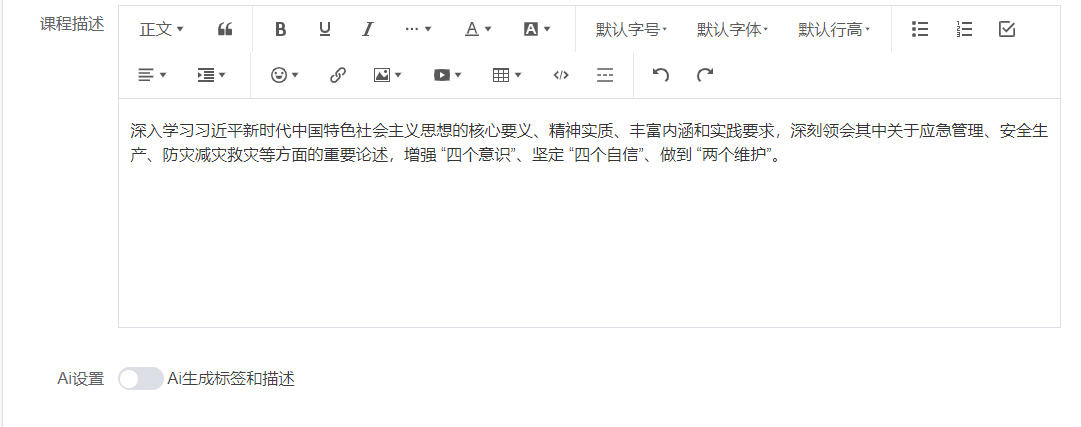The image size is (1081, 427).
Task: Open the insert video menu
Action: 447,75
